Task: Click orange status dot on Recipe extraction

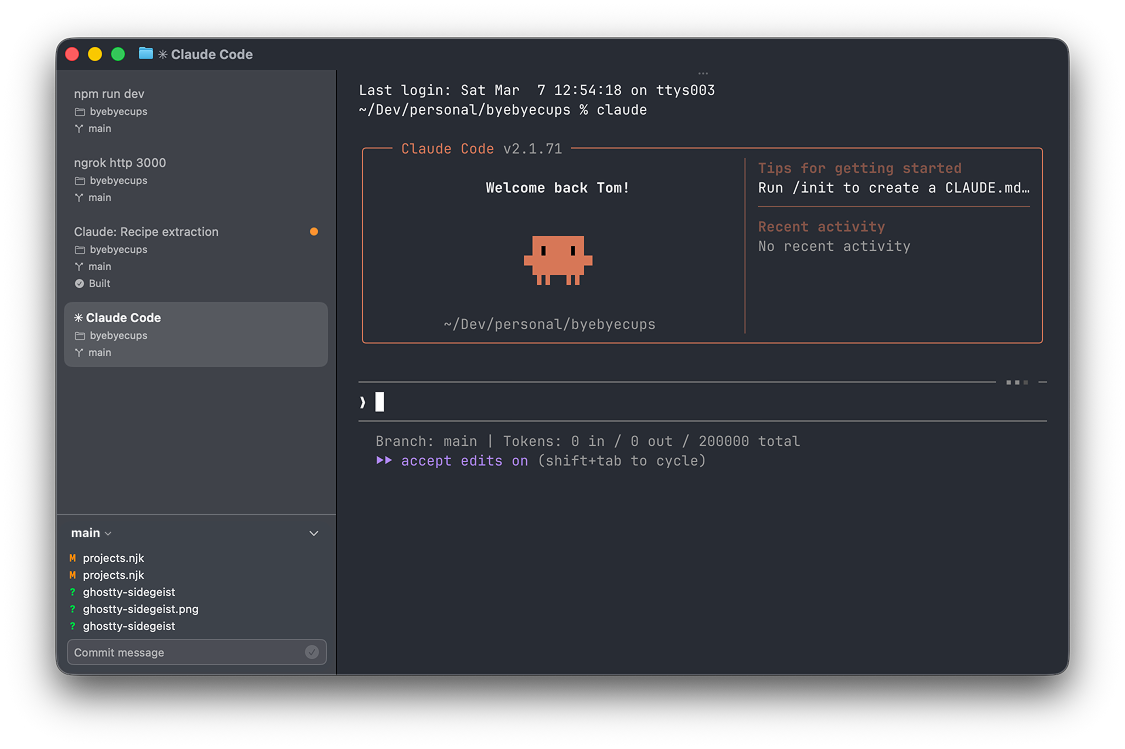Action: (314, 232)
